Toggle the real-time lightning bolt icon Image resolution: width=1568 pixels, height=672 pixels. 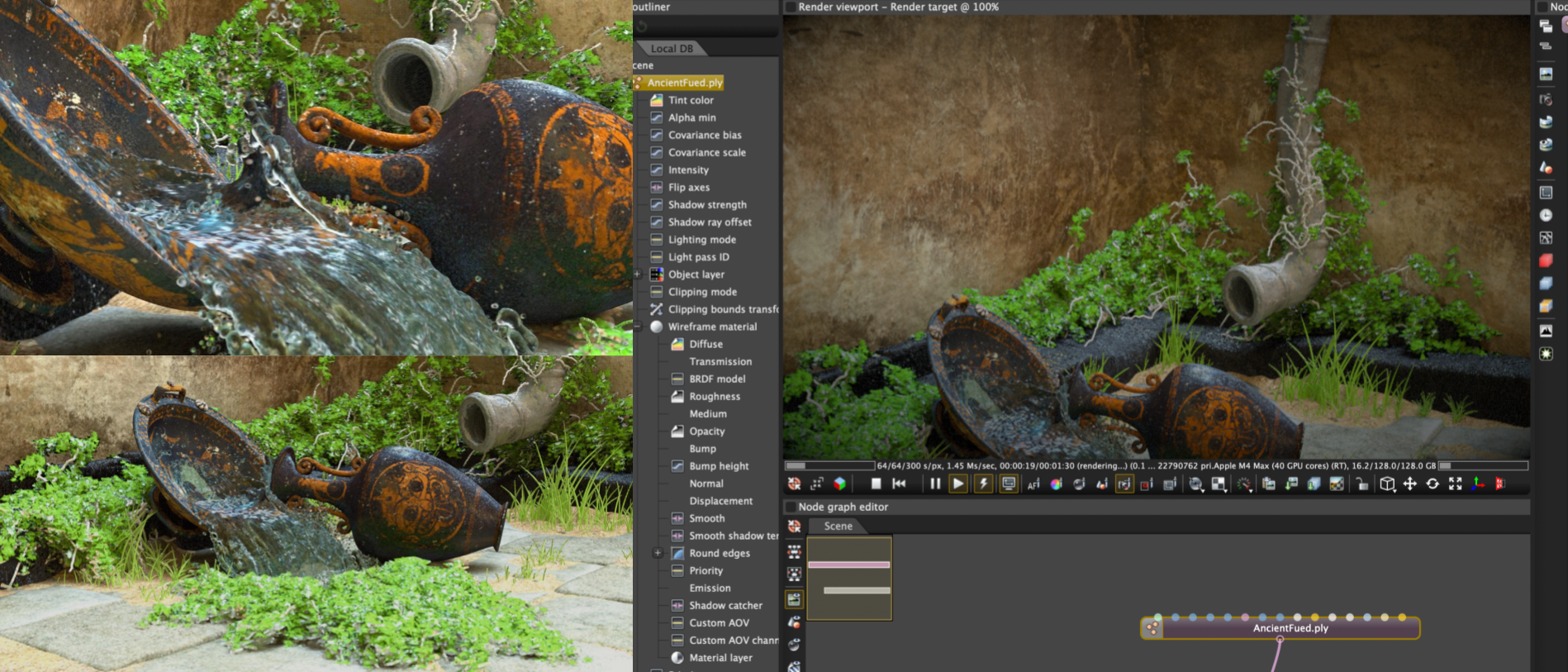tap(983, 484)
